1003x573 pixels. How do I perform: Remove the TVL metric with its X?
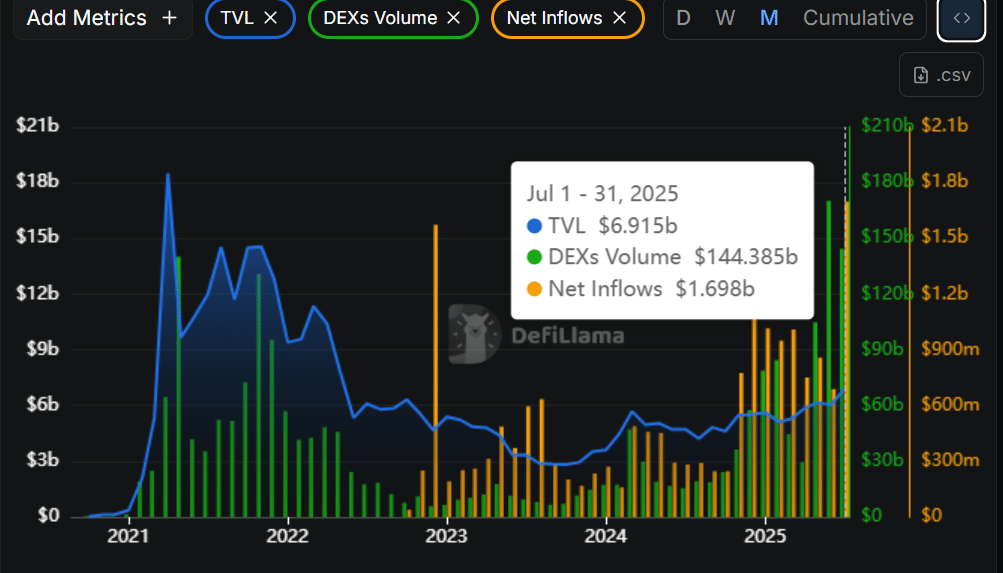click(x=271, y=18)
